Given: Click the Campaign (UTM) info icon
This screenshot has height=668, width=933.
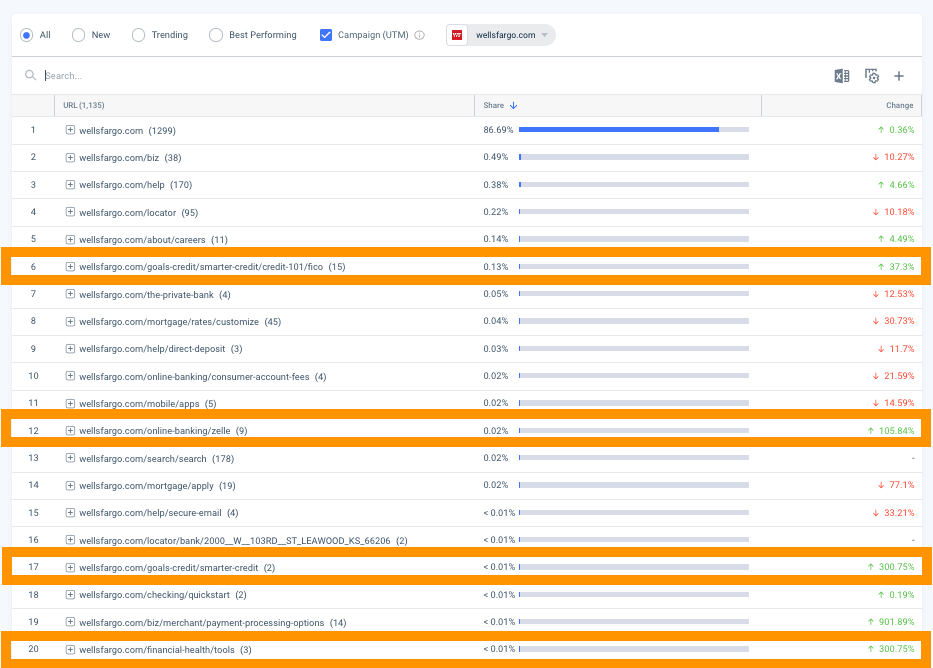Looking at the screenshot, I should 419,35.
